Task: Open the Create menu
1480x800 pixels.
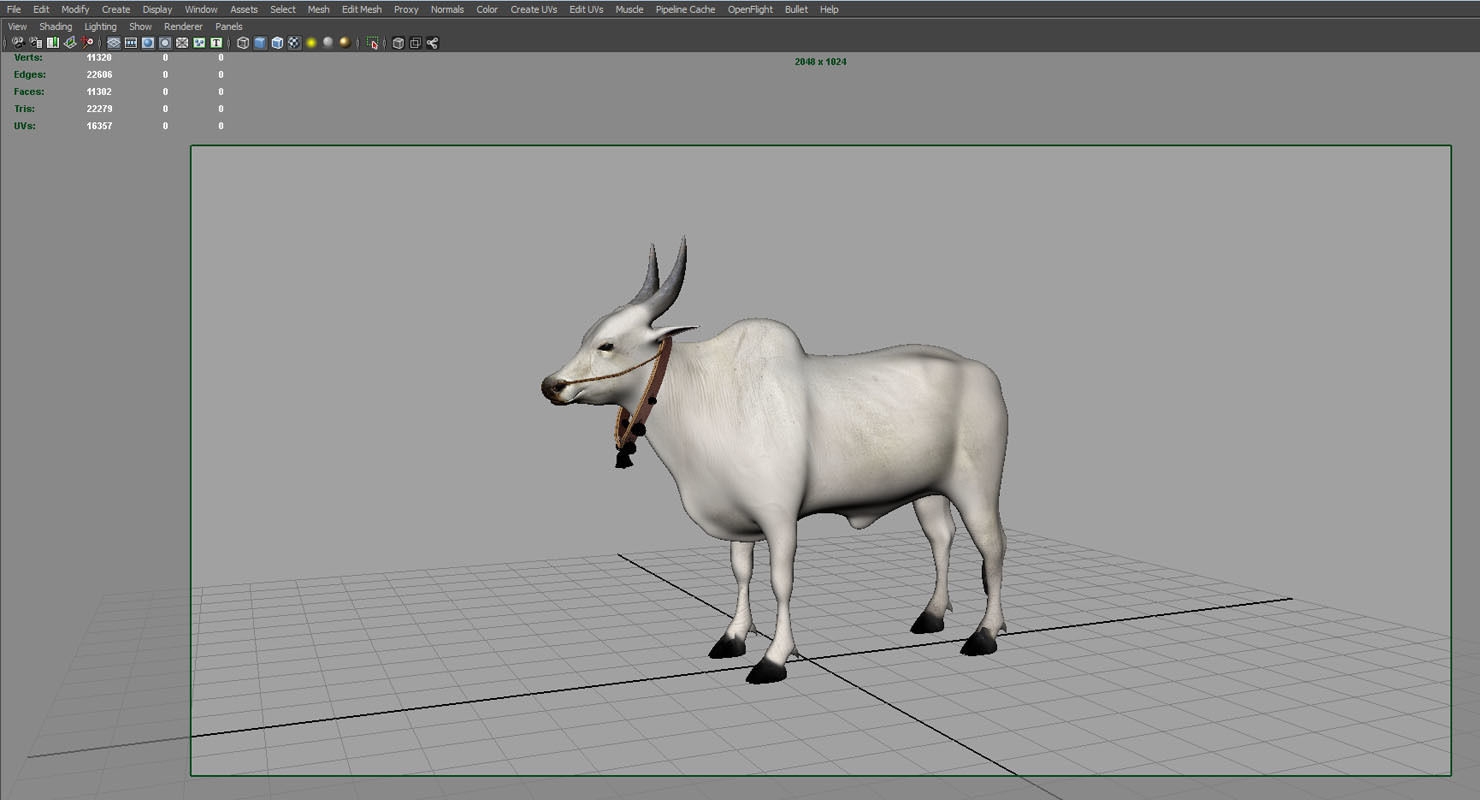Action: 116,9
